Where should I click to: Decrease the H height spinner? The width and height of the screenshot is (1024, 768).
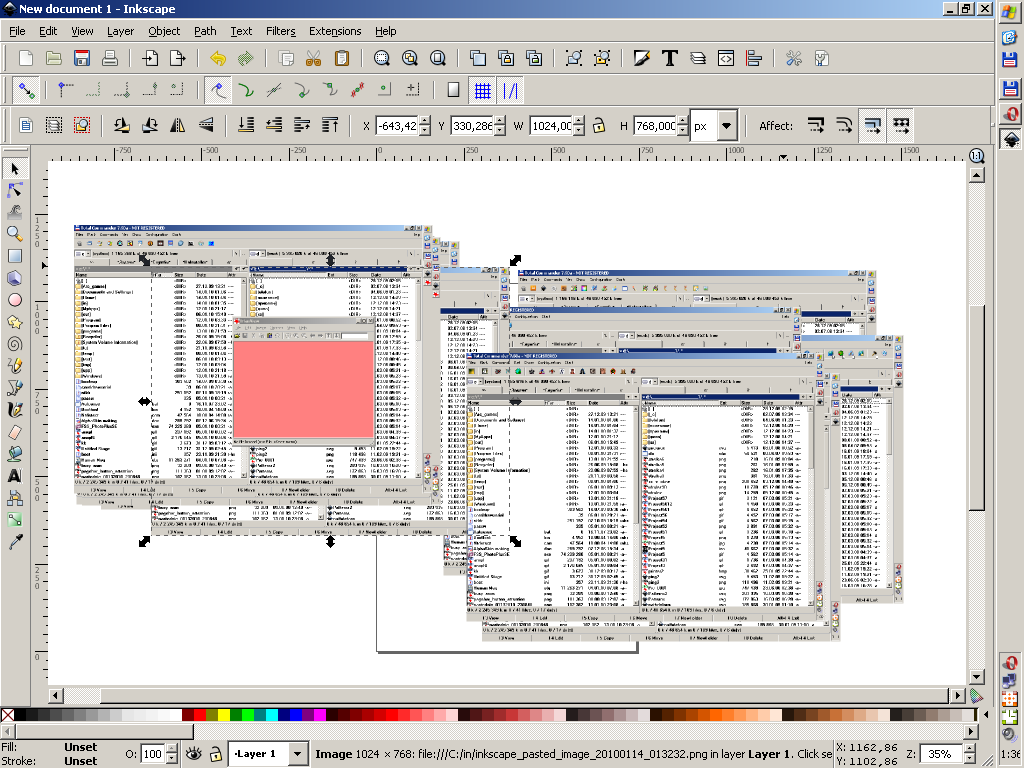(683, 130)
